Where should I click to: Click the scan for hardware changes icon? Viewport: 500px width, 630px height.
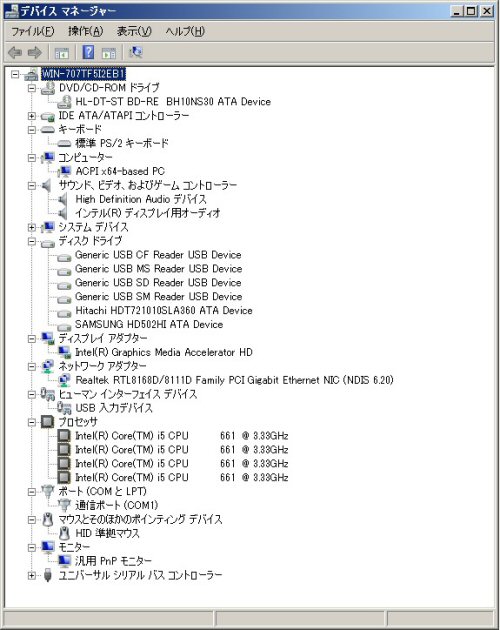pos(136,52)
